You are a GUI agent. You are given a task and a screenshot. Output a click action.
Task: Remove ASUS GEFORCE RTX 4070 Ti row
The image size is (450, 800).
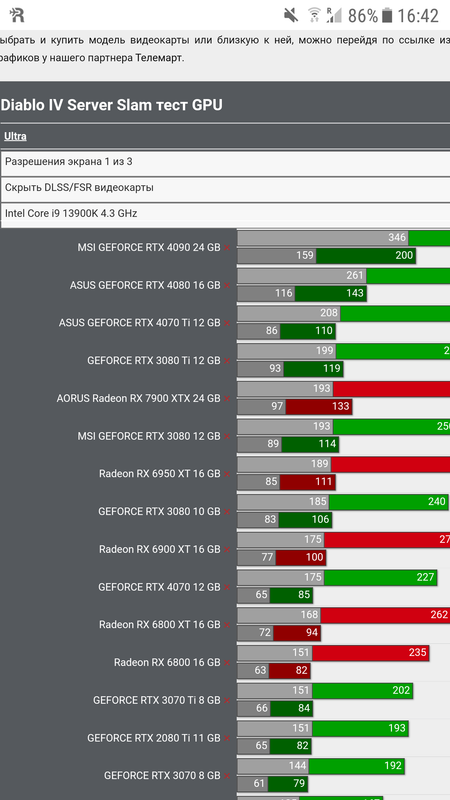[227, 323]
